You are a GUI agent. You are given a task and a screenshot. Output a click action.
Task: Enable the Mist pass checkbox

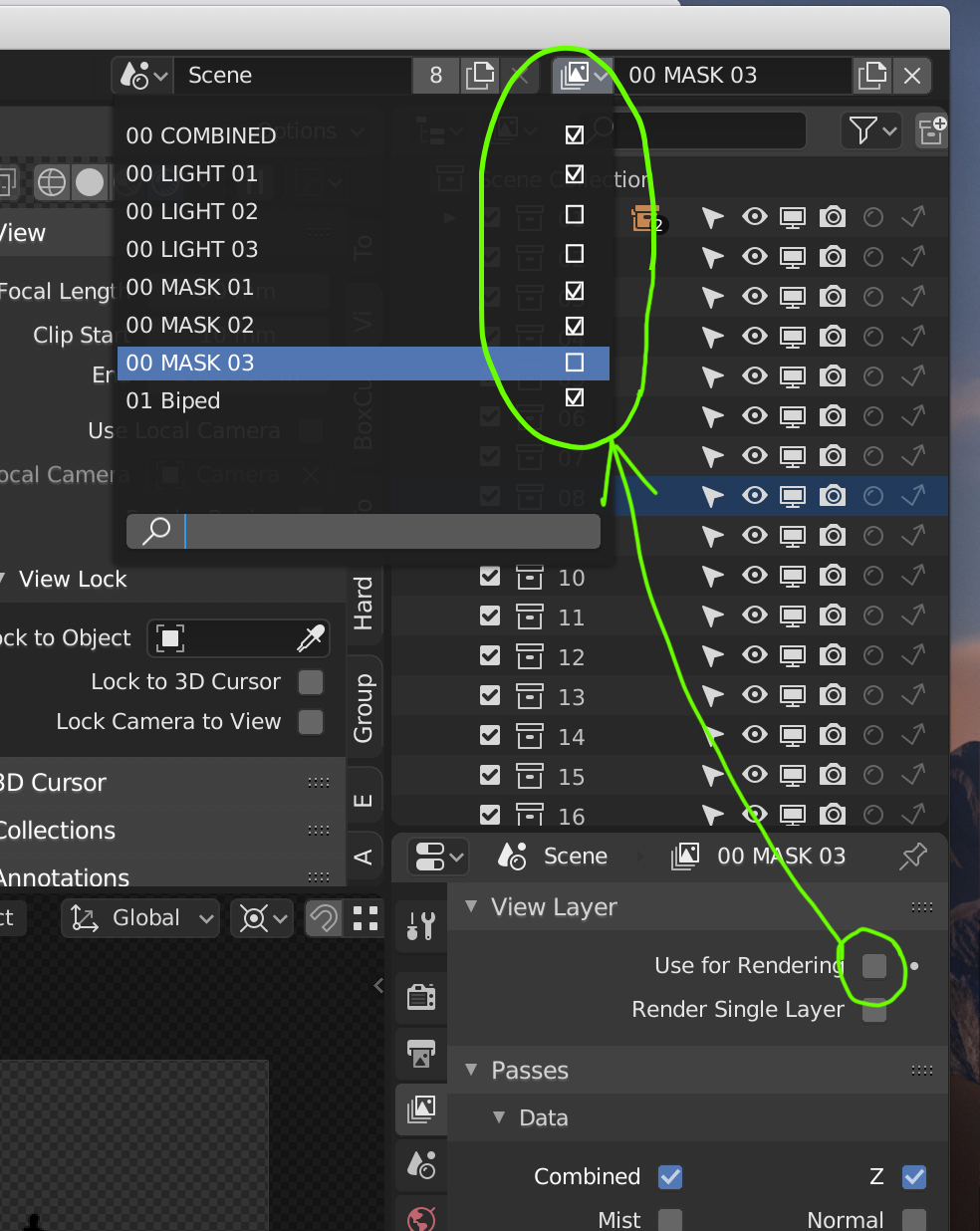[x=670, y=1220]
